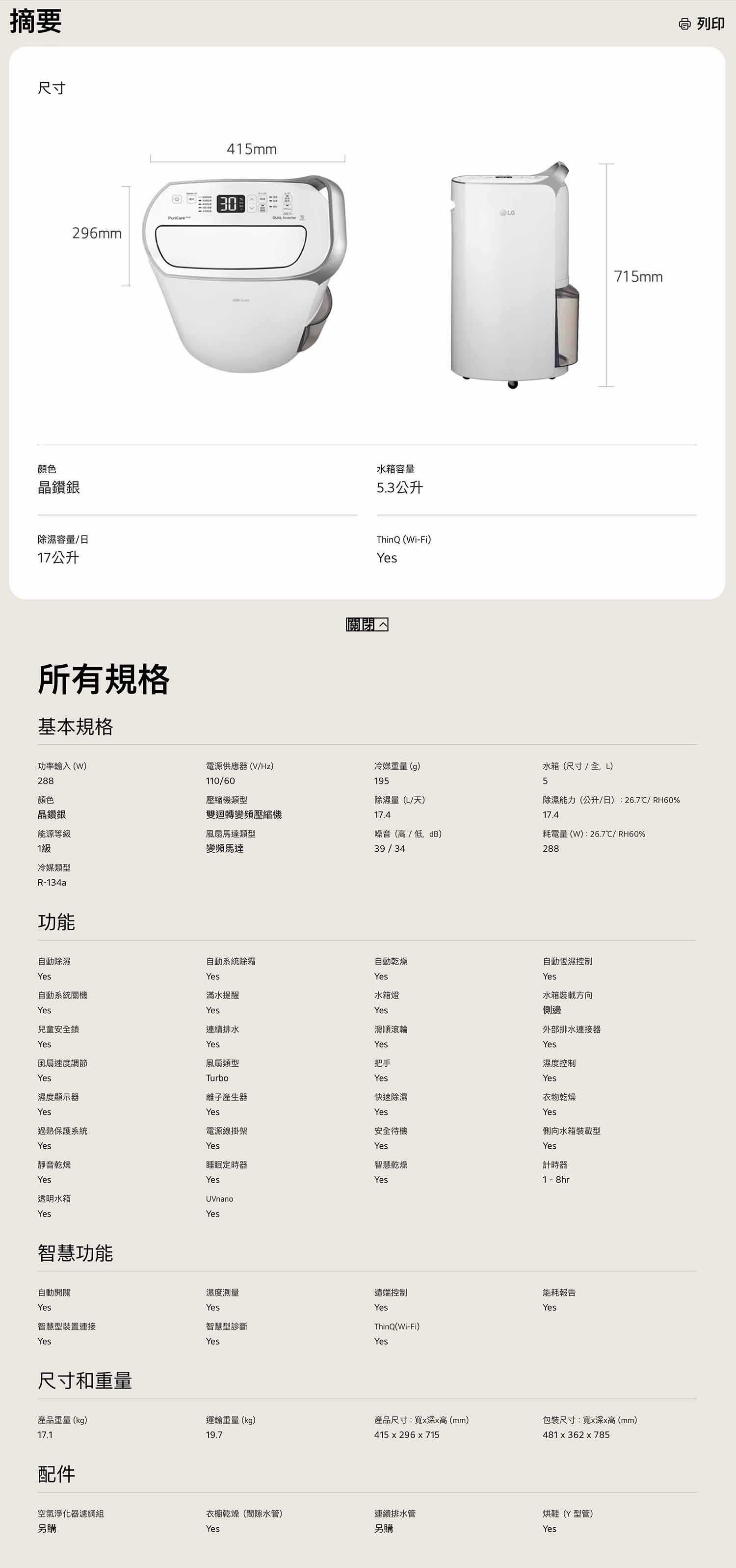Collapse the specs with the 關閉 chevron

coord(383,624)
